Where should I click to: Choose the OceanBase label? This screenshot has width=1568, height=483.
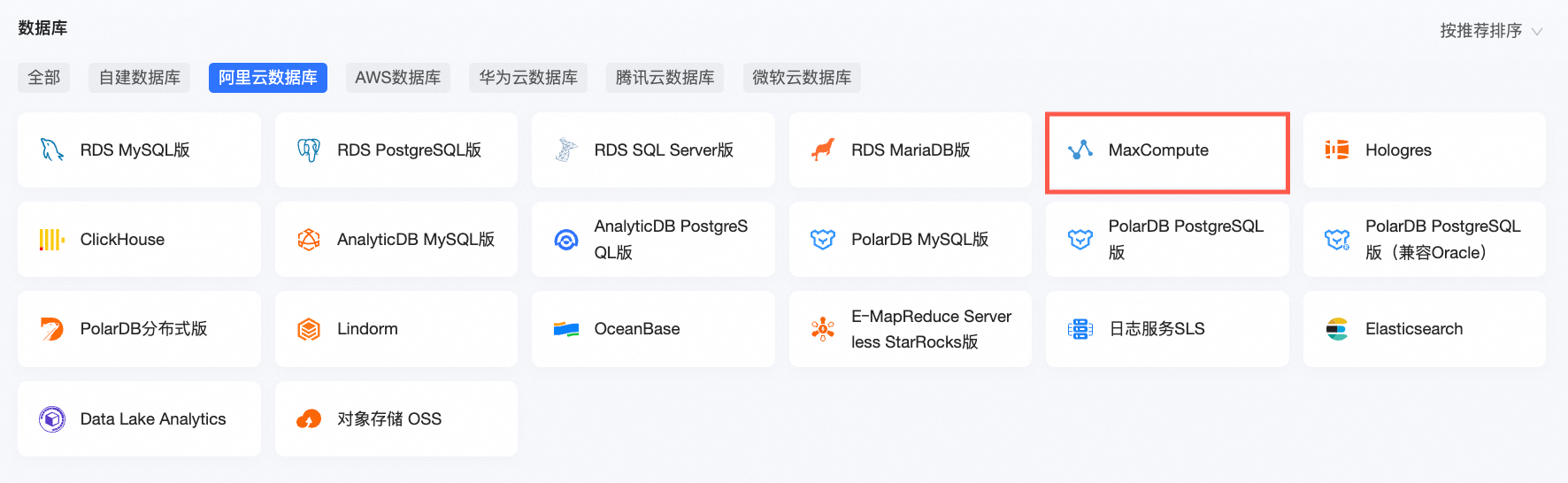coord(637,329)
